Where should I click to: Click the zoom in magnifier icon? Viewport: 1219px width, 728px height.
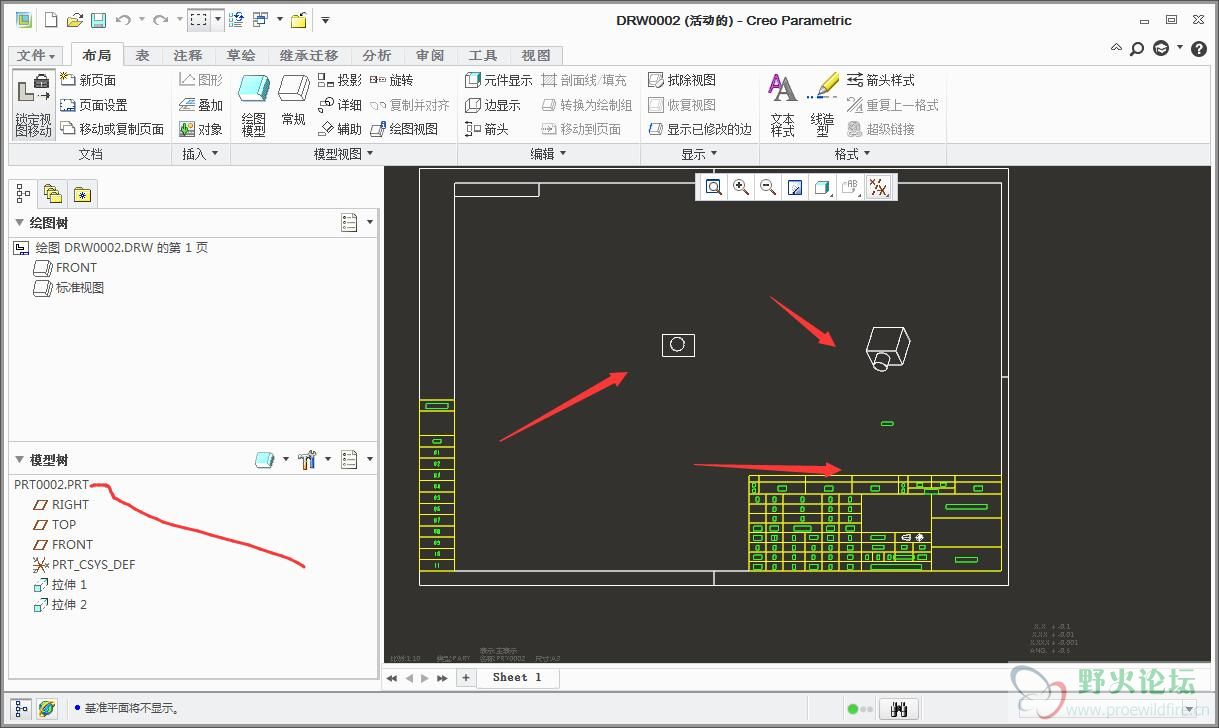(741, 187)
